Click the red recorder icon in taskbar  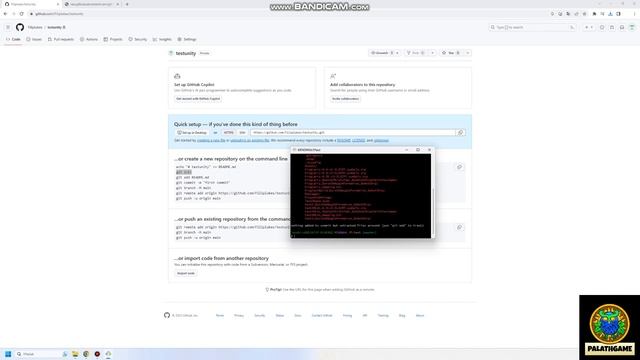[x=97, y=354]
